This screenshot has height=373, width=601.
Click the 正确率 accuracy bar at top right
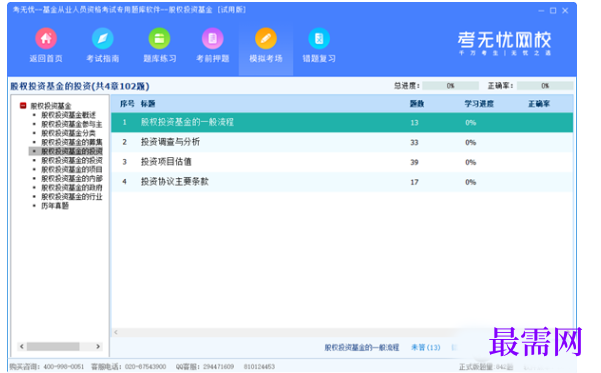545,86
